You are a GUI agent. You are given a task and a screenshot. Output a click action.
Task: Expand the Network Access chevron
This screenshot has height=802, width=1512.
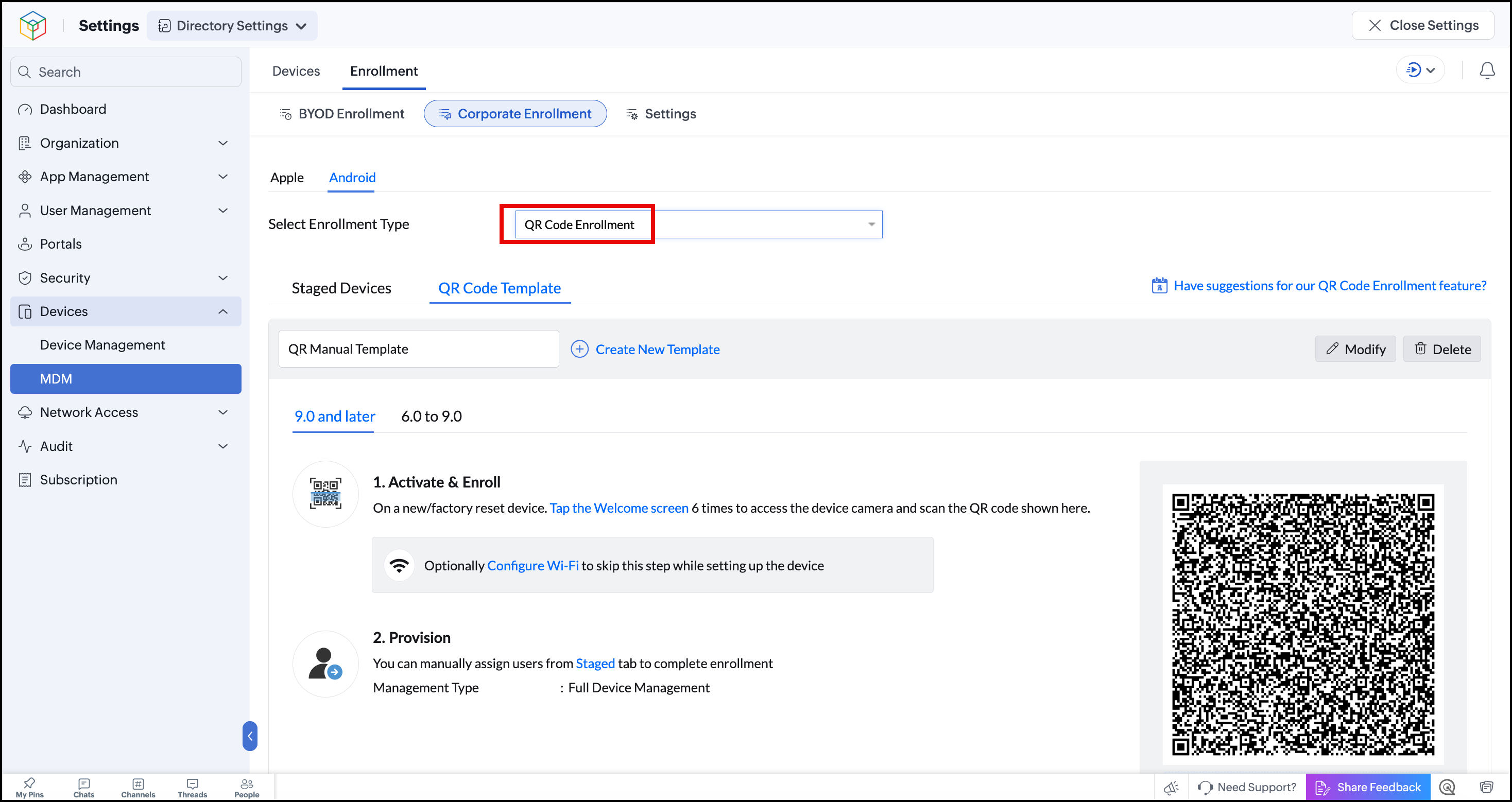[x=223, y=412]
